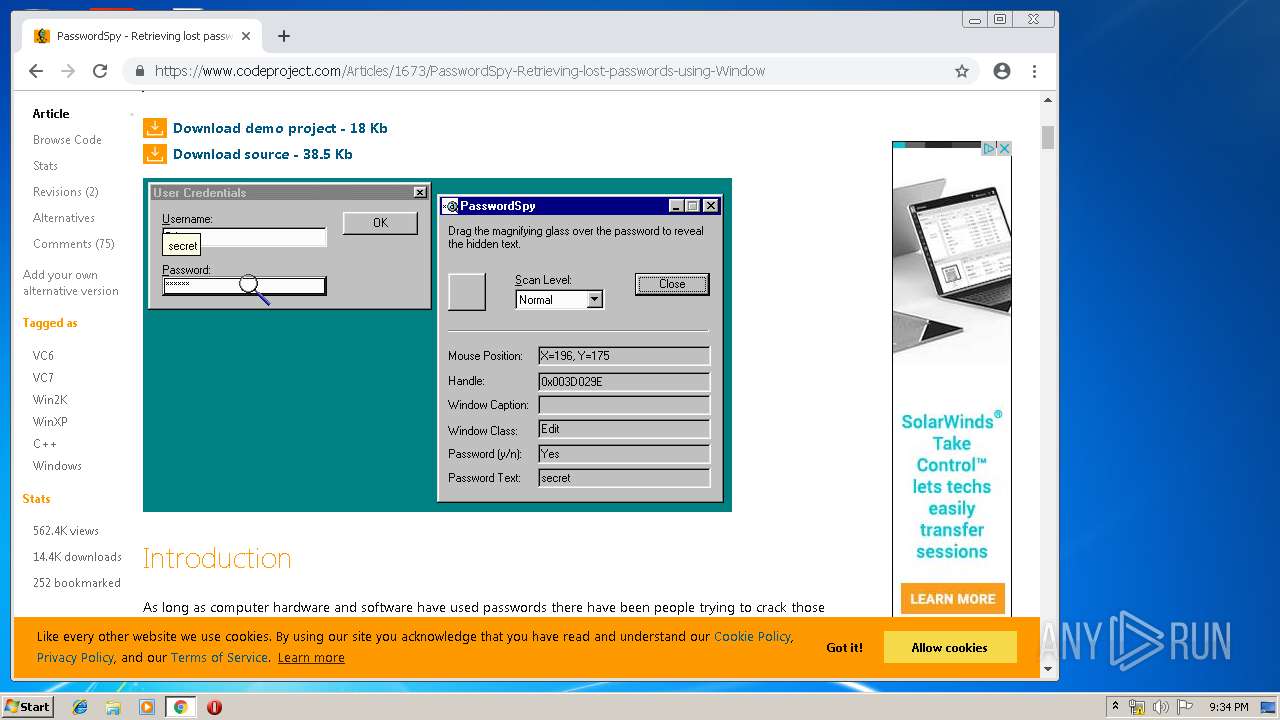
Task: Open the WinXP tag
Action: point(50,422)
